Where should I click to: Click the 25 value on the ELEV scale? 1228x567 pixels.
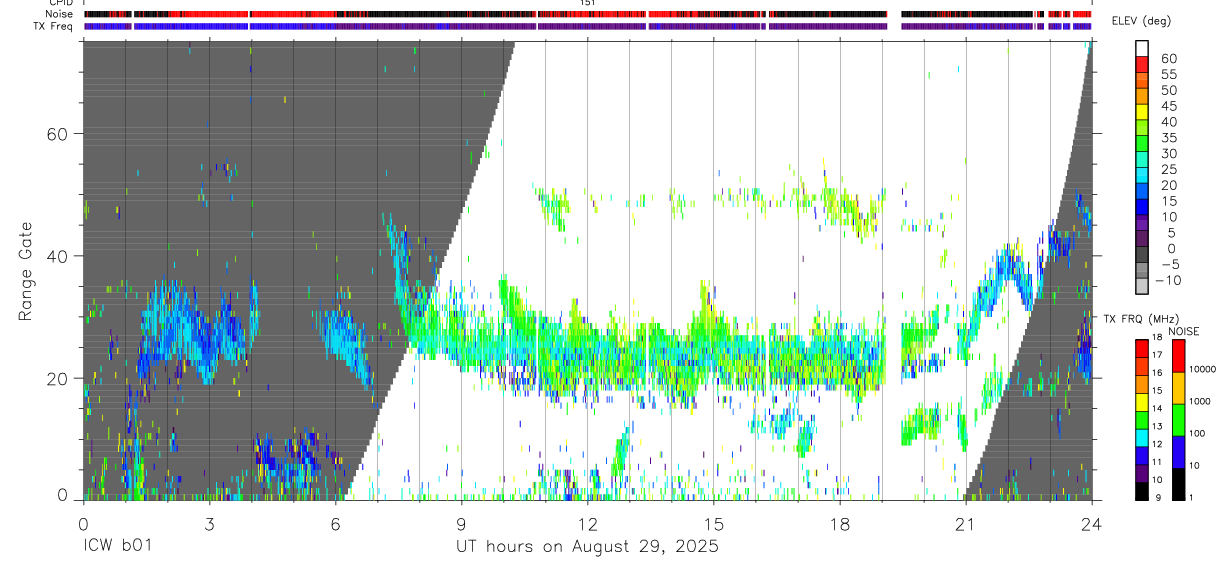tap(1169, 169)
